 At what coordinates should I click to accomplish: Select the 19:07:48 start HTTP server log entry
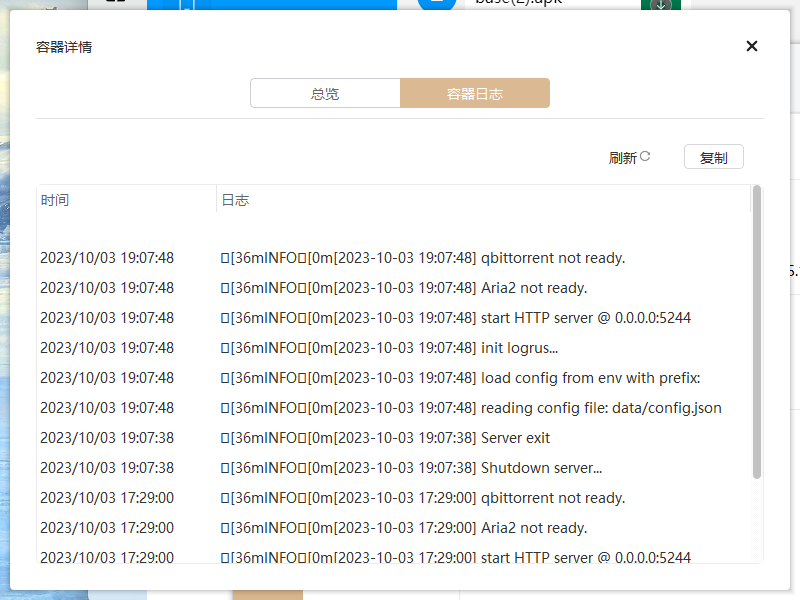pos(393,318)
